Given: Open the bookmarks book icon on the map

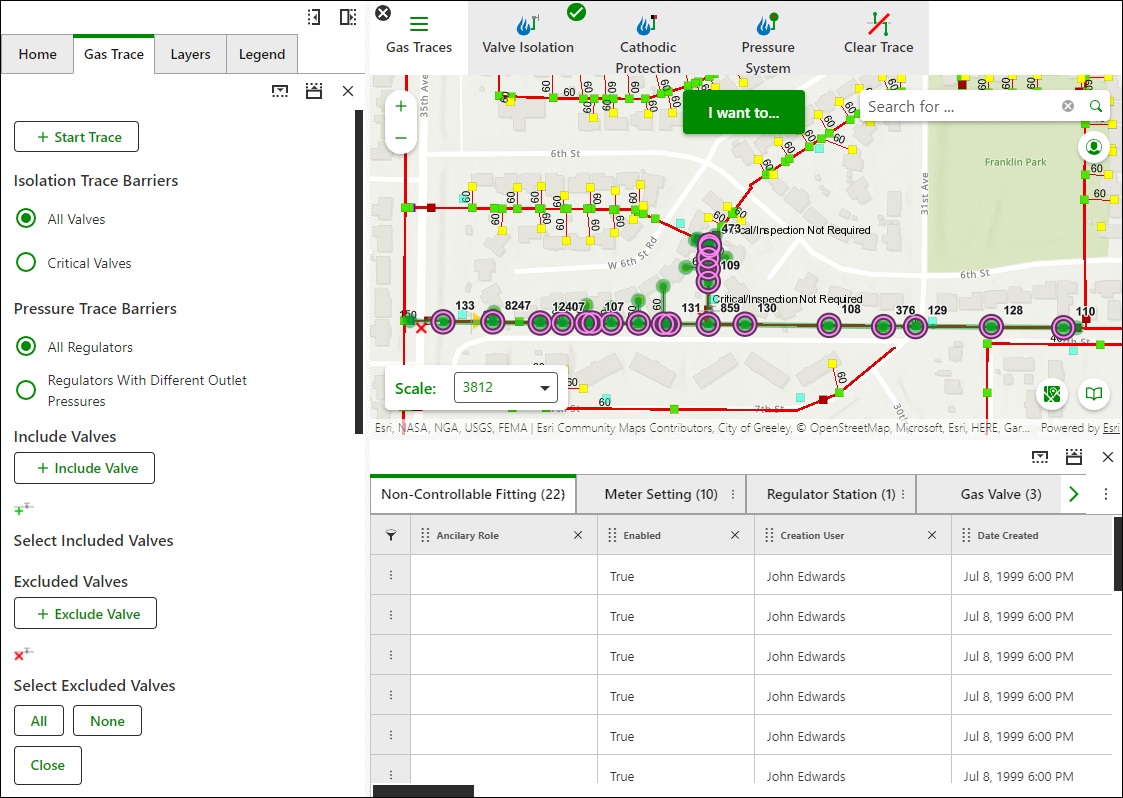Looking at the screenshot, I should tap(1093, 394).
